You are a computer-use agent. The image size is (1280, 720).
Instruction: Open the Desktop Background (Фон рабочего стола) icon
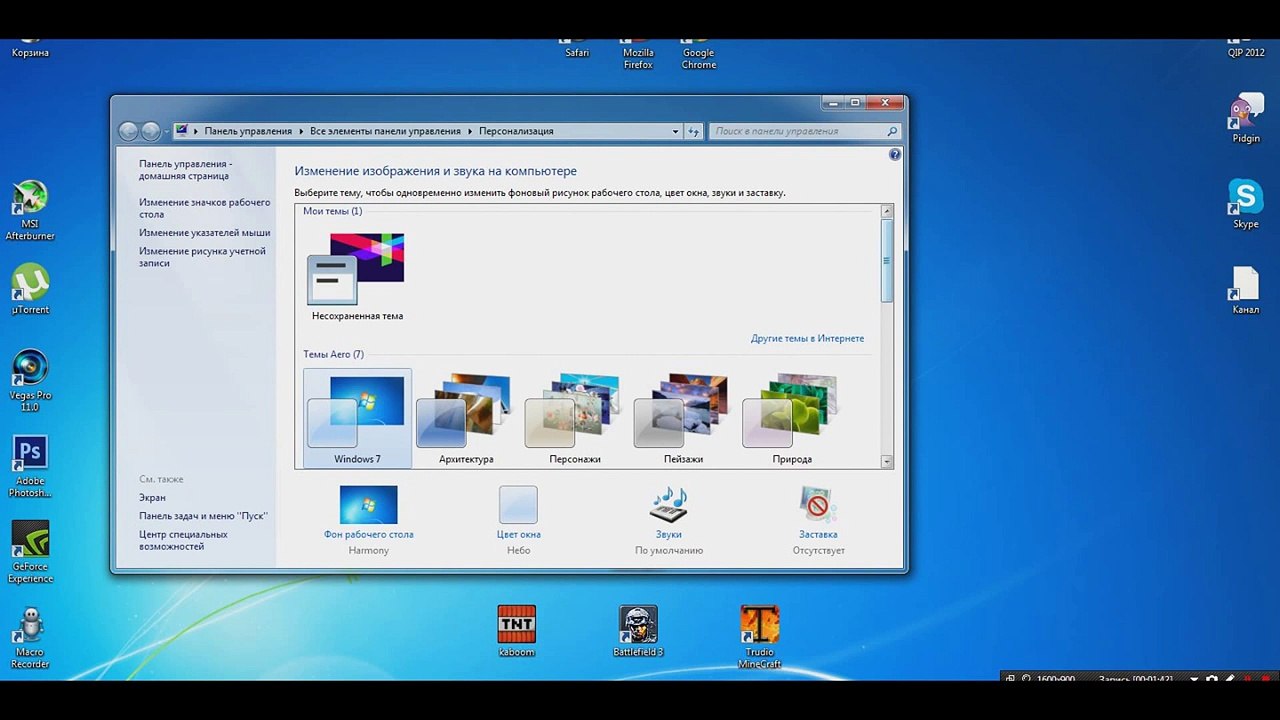[x=368, y=506]
